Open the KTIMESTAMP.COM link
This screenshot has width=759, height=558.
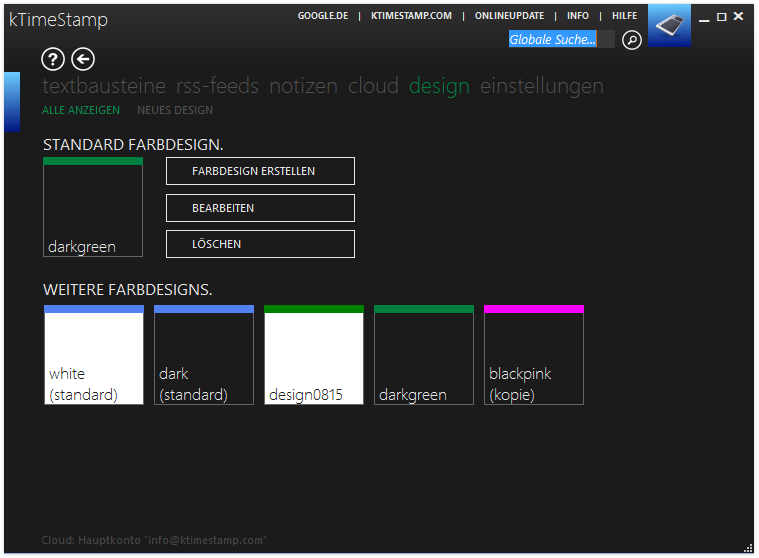(x=411, y=16)
